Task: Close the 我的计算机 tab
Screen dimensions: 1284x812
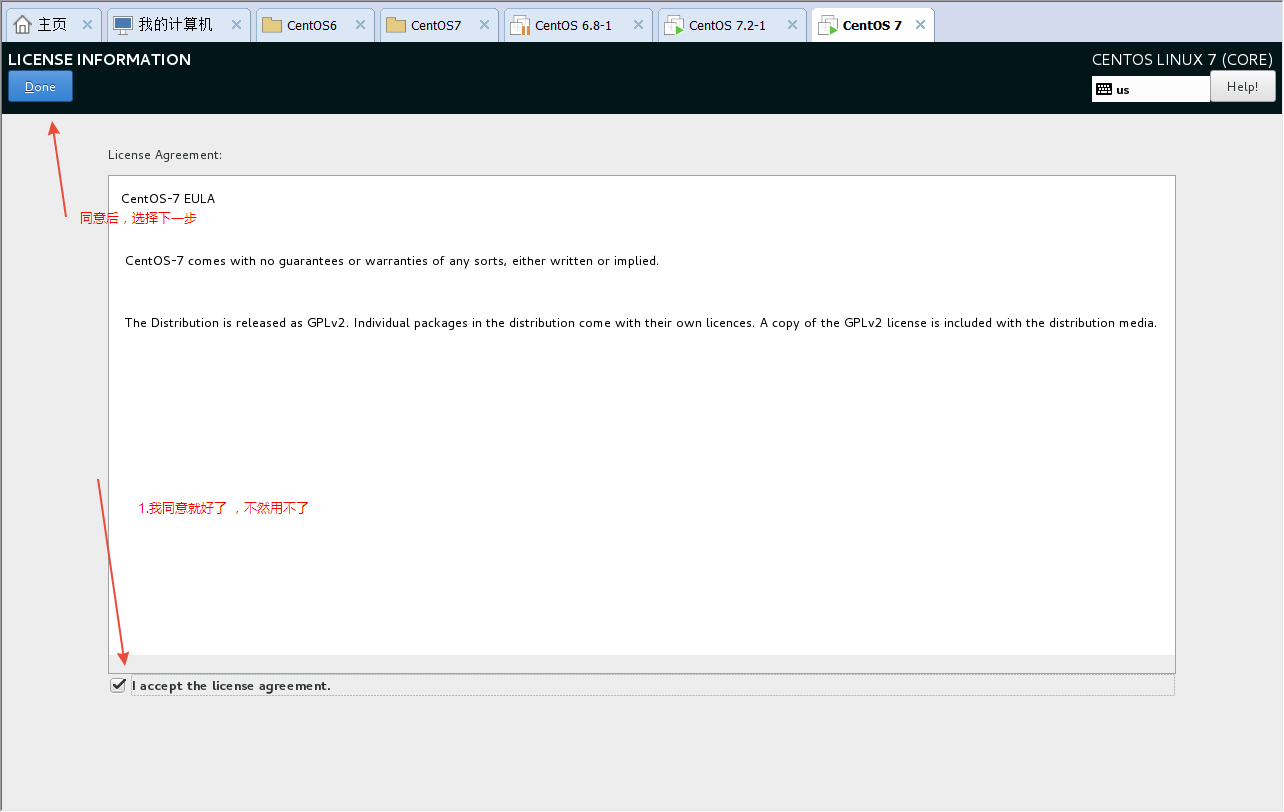Action: [237, 25]
